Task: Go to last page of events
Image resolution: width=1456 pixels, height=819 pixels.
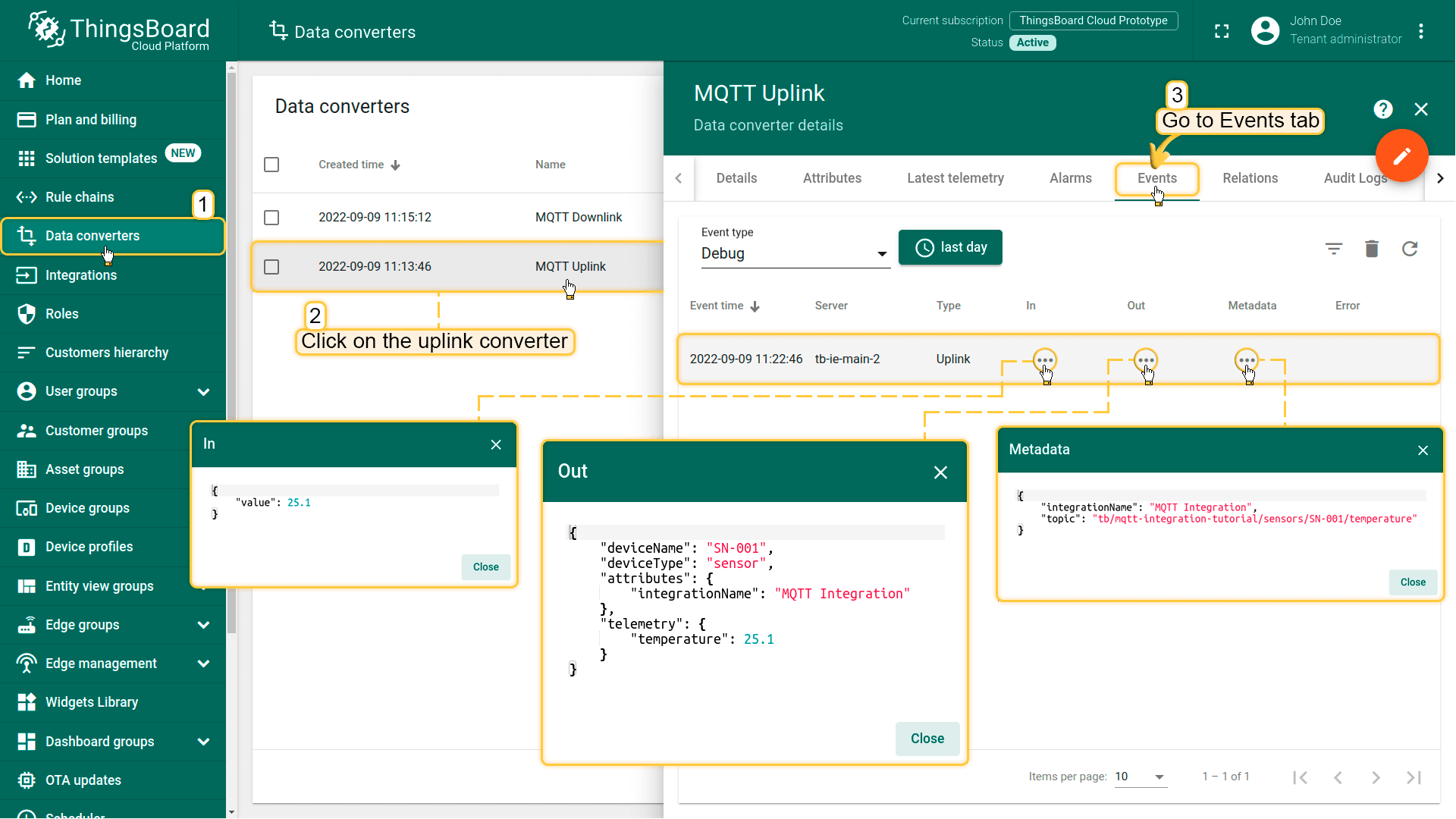Action: [1414, 777]
